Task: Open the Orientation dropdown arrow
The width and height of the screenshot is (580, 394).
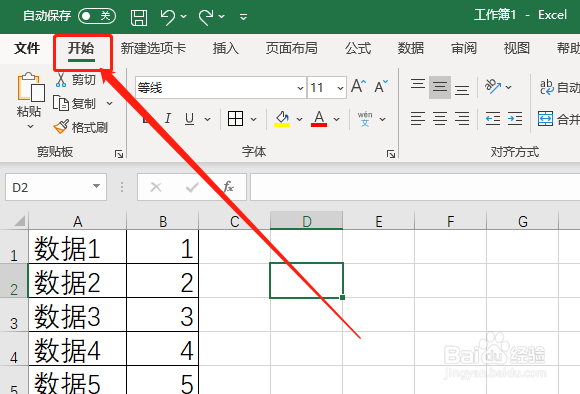Action: click(509, 87)
